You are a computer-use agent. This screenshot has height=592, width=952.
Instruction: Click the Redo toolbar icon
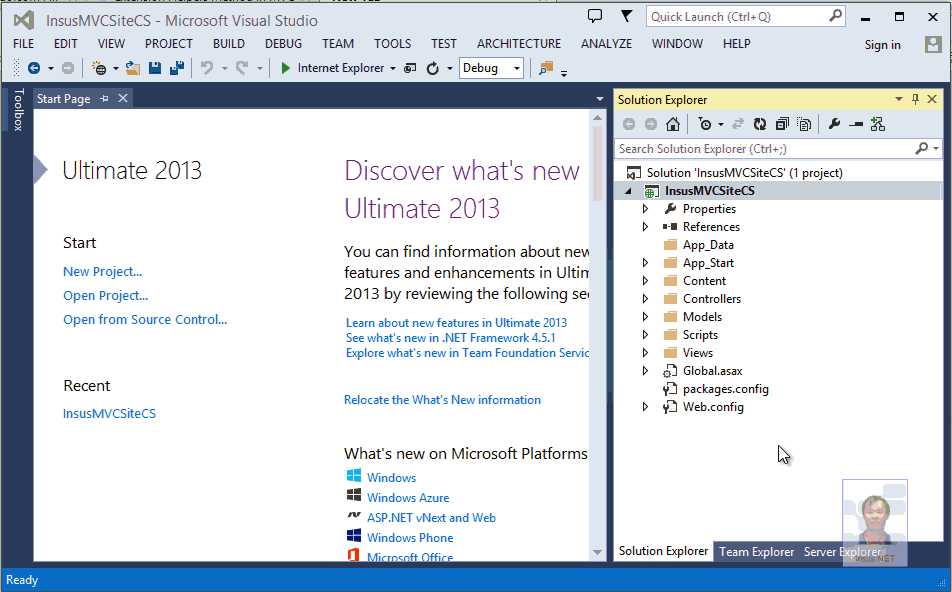tap(242, 68)
